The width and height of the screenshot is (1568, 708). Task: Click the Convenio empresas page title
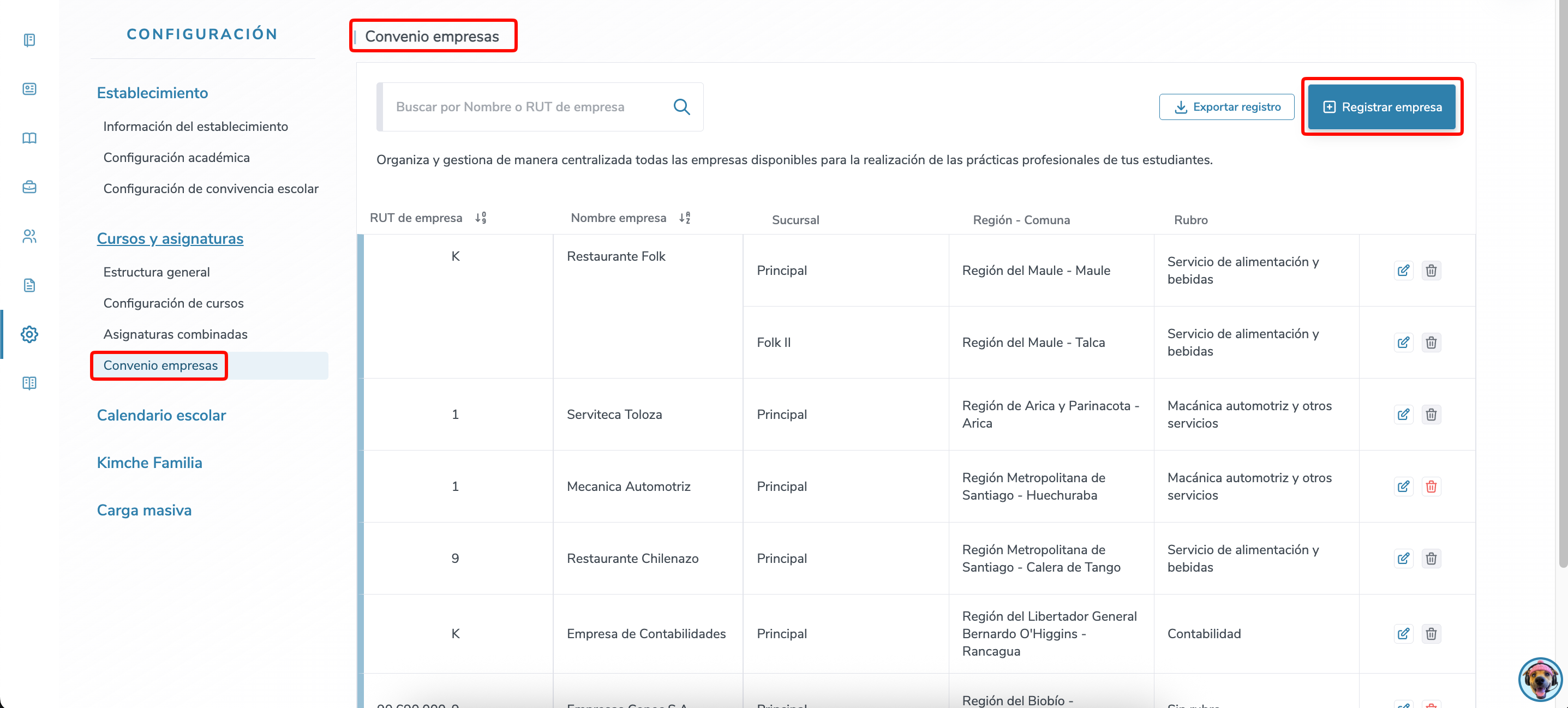(432, 37)
